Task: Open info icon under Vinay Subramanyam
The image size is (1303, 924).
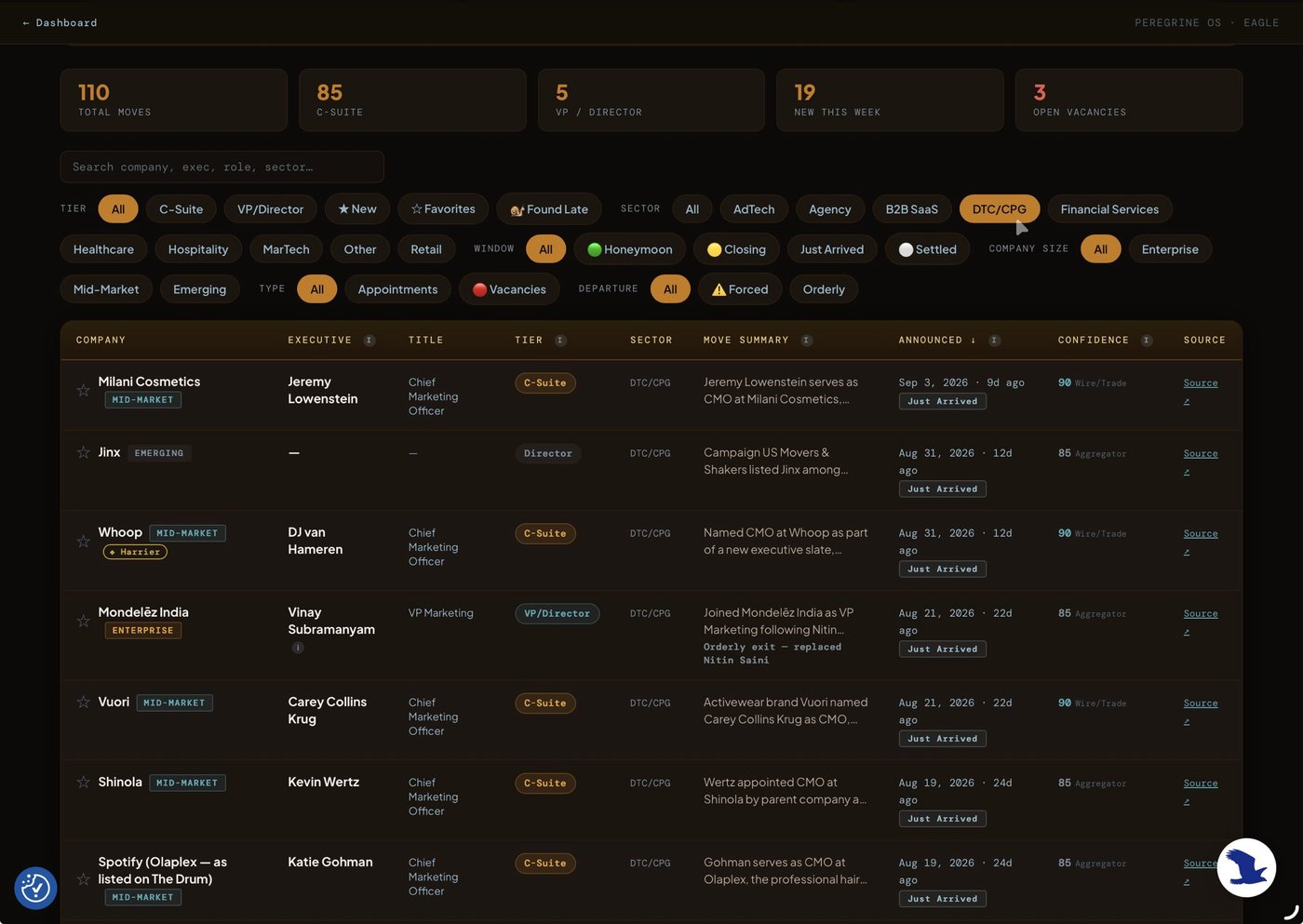Action: (298, 648)
